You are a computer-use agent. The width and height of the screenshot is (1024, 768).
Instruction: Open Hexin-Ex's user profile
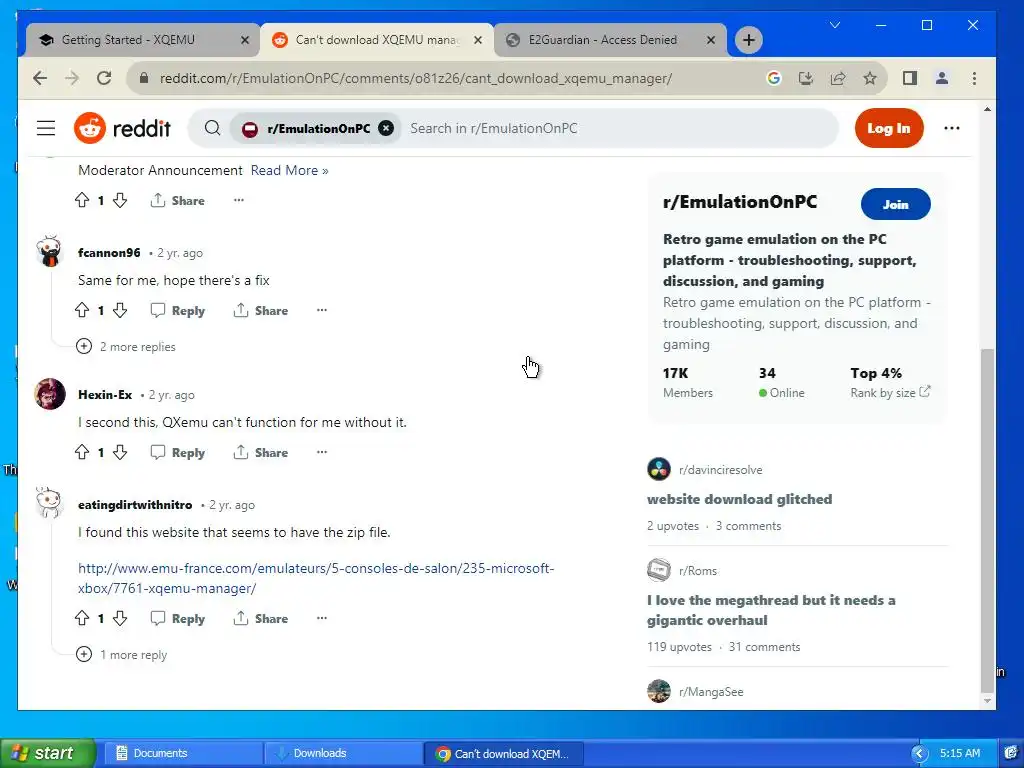coord(105,394)
